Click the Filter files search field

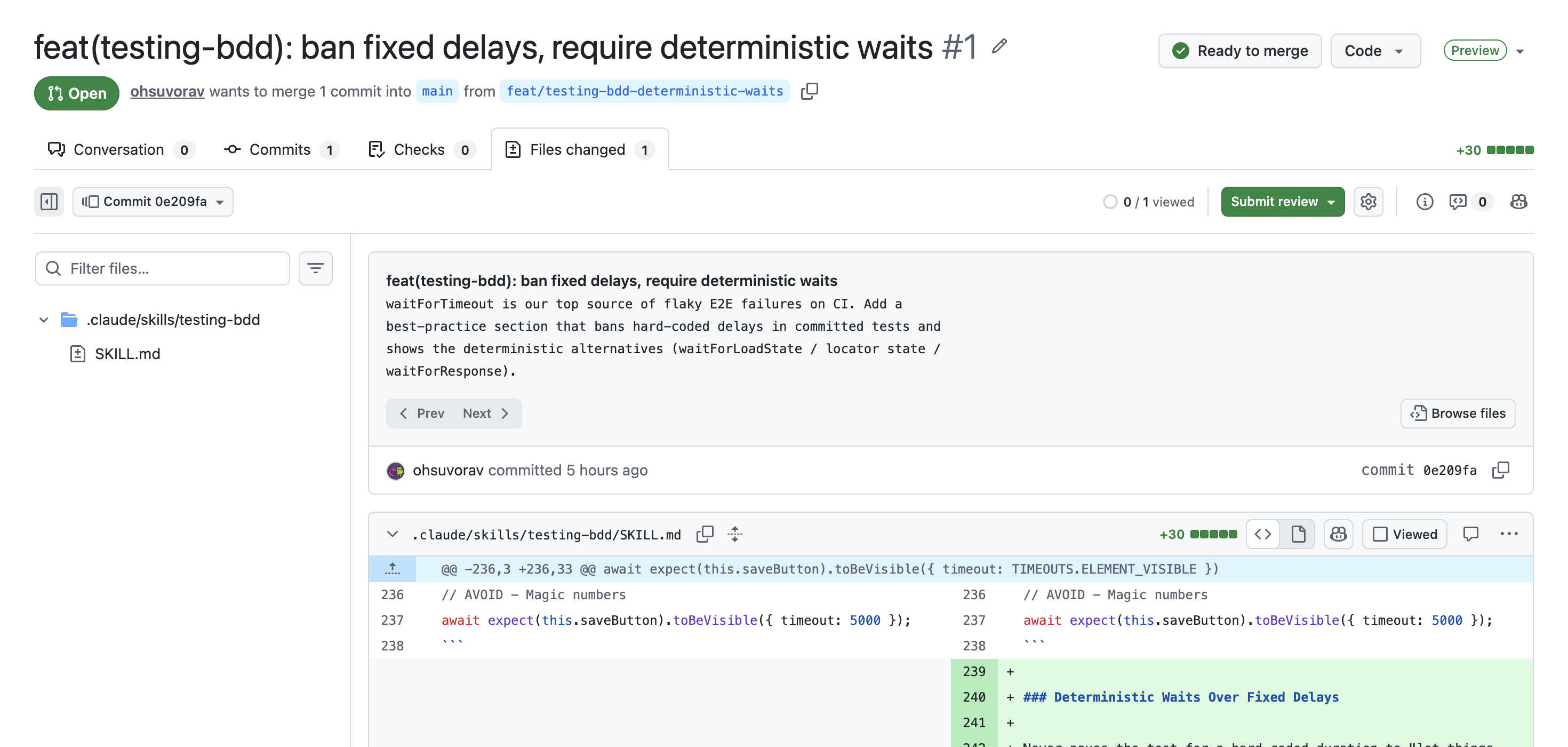[163, 268]
